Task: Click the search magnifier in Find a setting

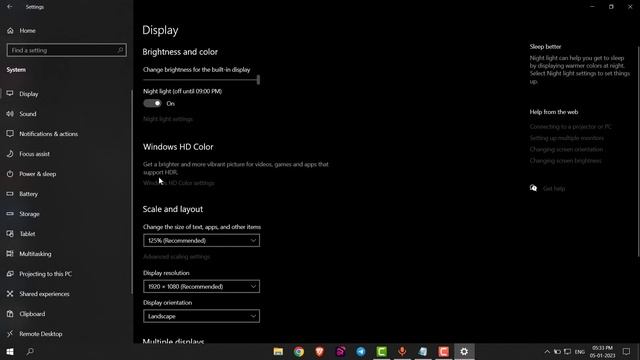Action: [120, 50]
